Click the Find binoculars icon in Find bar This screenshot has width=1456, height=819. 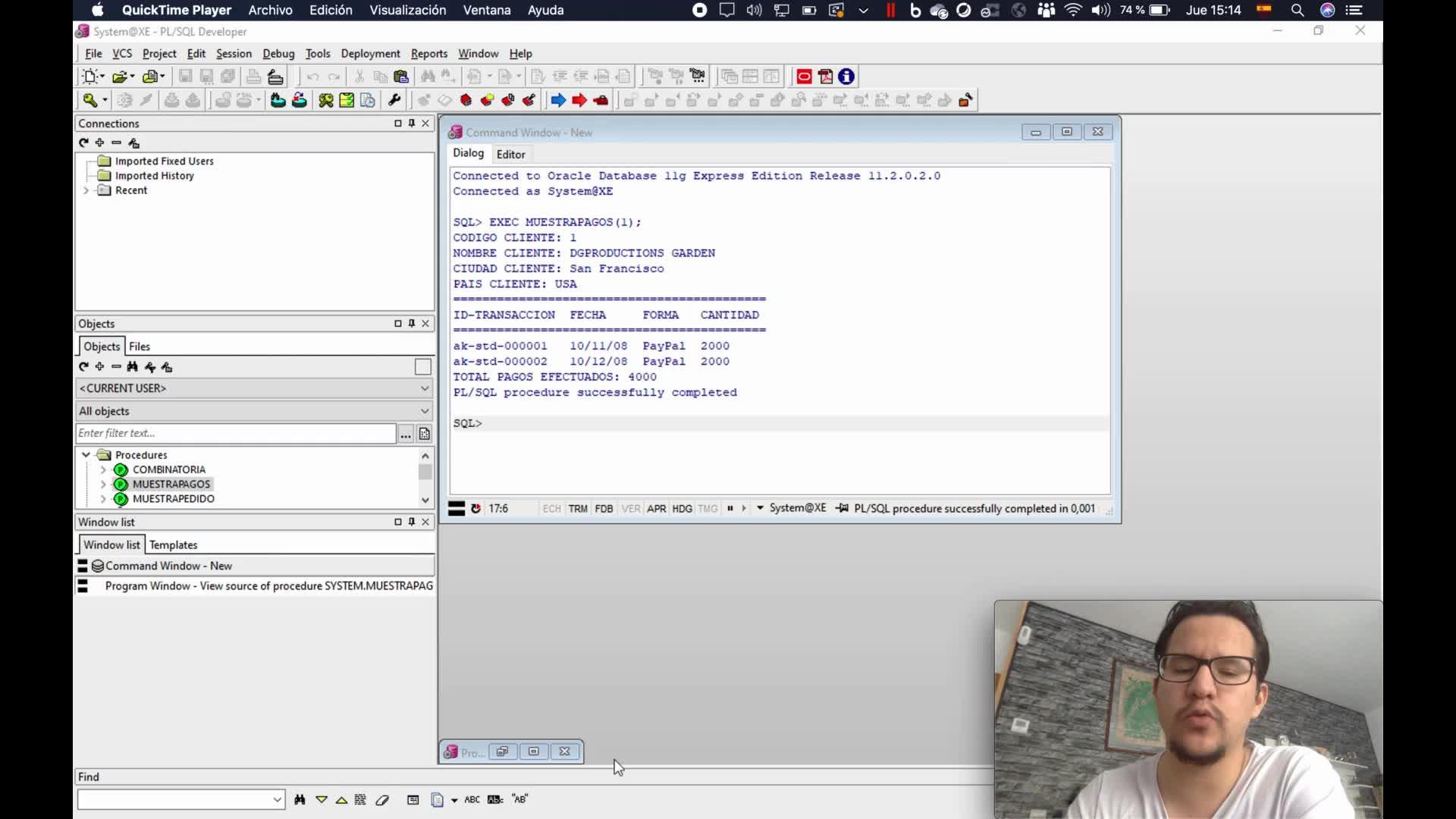click(x=300, y=799)
